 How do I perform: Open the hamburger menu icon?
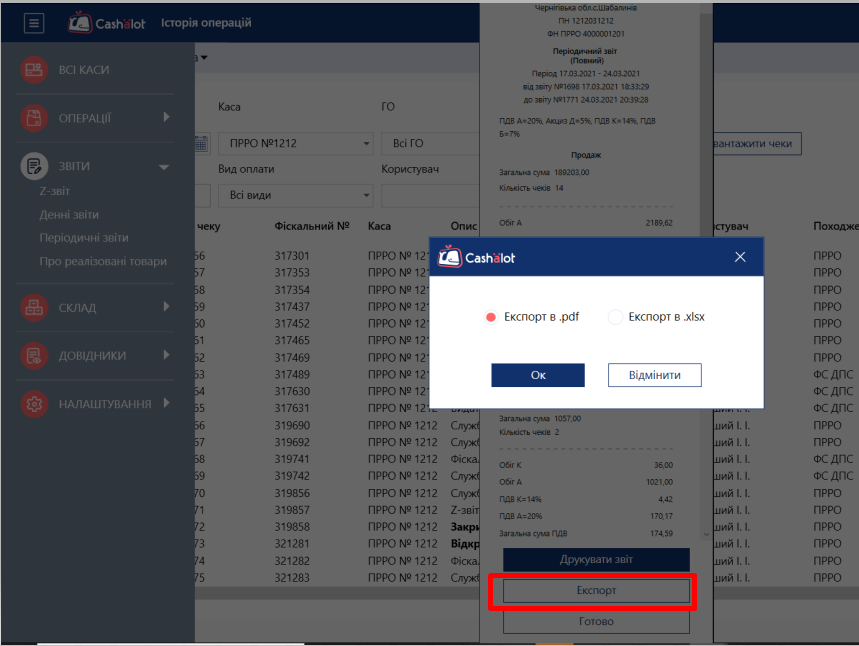pos(34,23)
